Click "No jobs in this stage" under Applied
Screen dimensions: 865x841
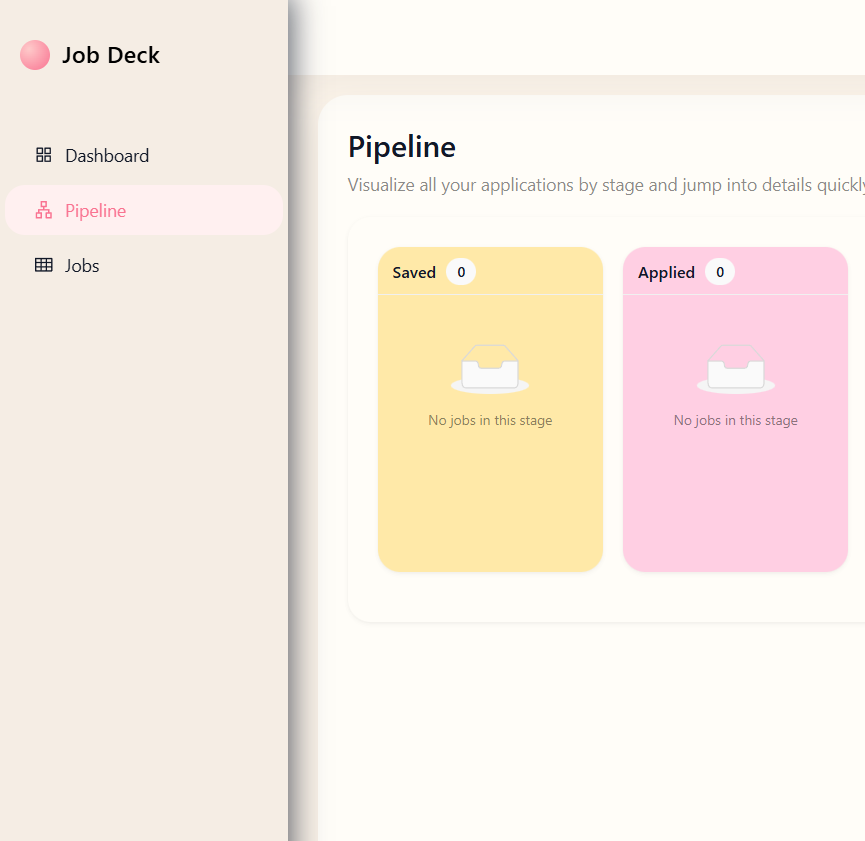click(x=735, y=420)
